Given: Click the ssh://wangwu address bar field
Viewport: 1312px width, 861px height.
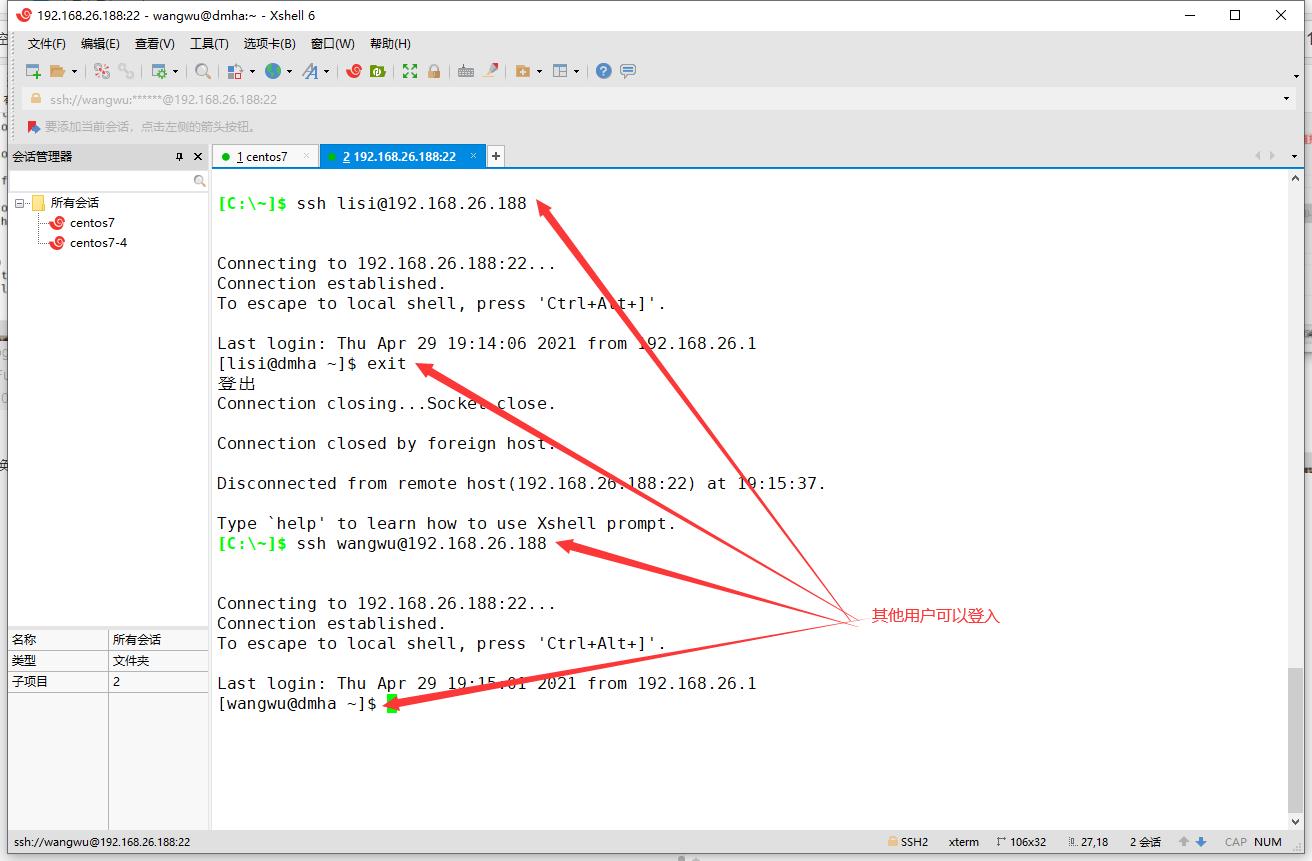Looking at the screenshot, I should pyautogui.click(x=650, y=99).
